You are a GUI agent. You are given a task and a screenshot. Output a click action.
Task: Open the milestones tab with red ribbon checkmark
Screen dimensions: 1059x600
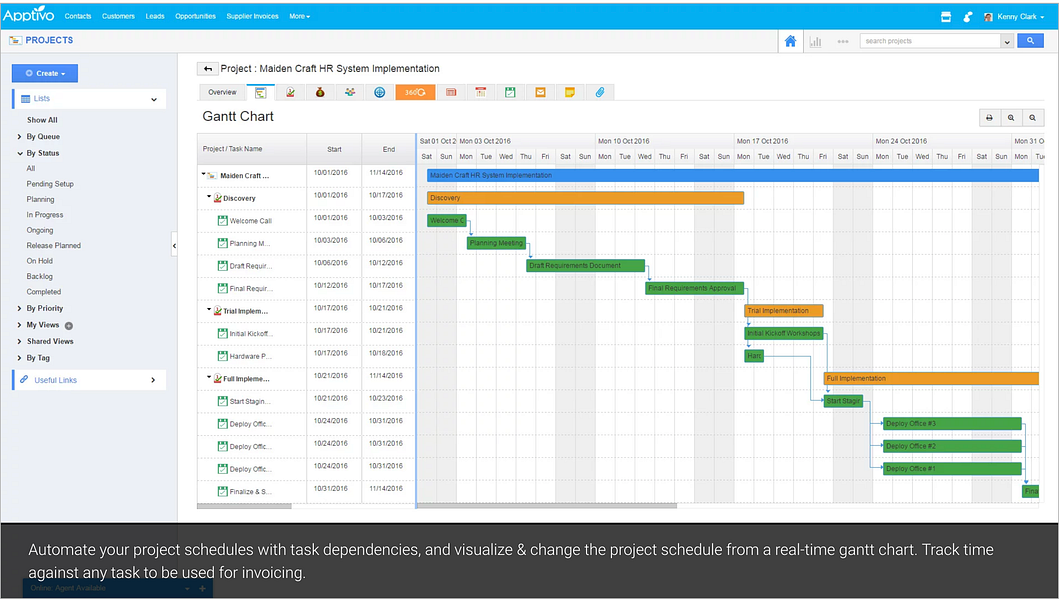(290, 93)
